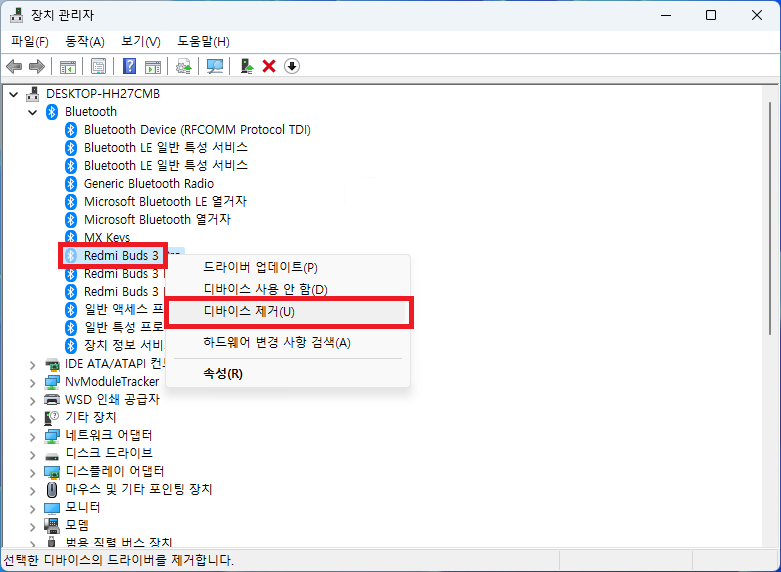Viewport: 781px width, 572px height.
Task: Expand the 디스크 드라이브 category
Action: click(x=33, y=455)
